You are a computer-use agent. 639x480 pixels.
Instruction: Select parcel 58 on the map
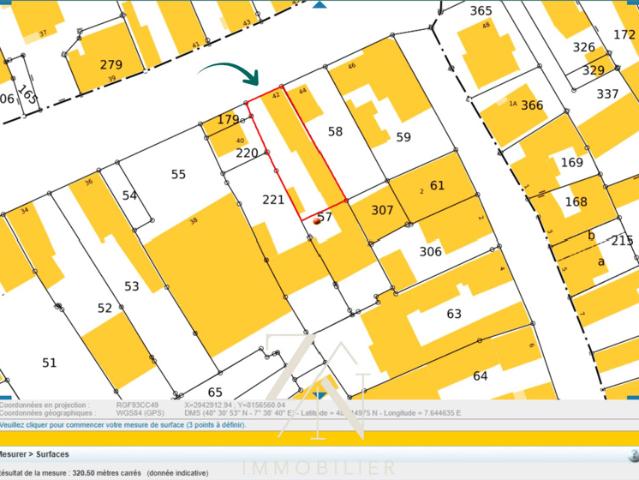point(335,132)
